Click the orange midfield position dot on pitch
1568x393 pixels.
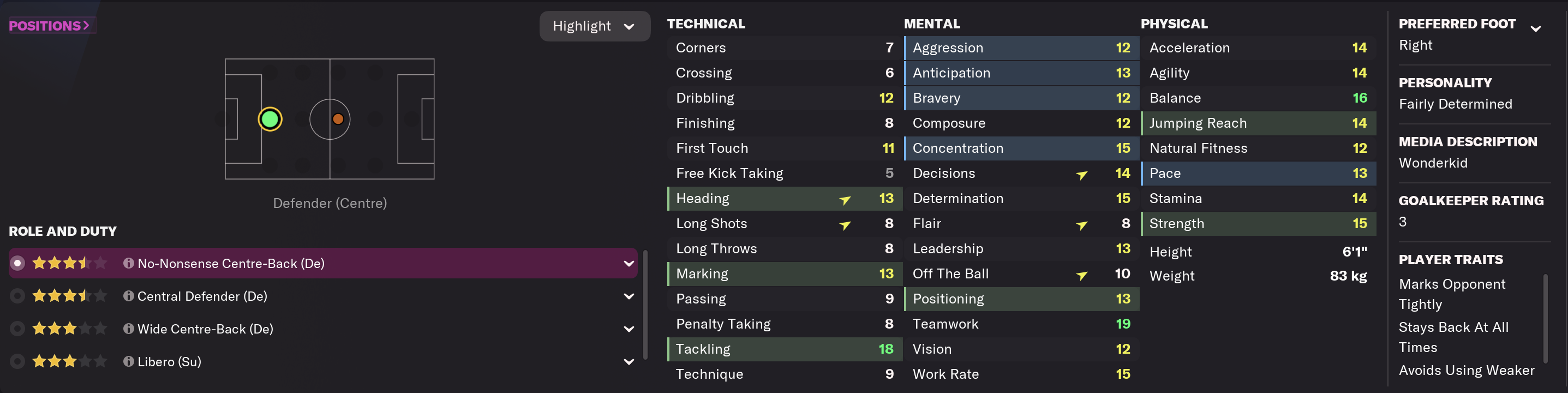click(x=338, y=120)
